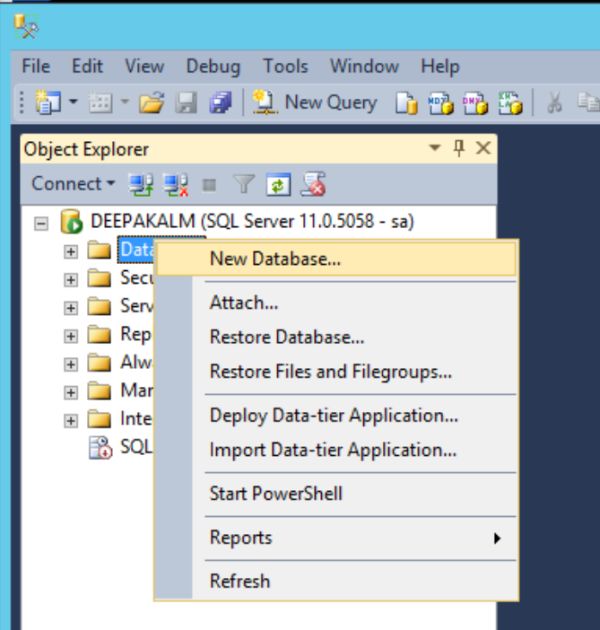The width and height of the screenshot is (600, 630).
Task: Click the Stop square icon
Action: [209, 185]
